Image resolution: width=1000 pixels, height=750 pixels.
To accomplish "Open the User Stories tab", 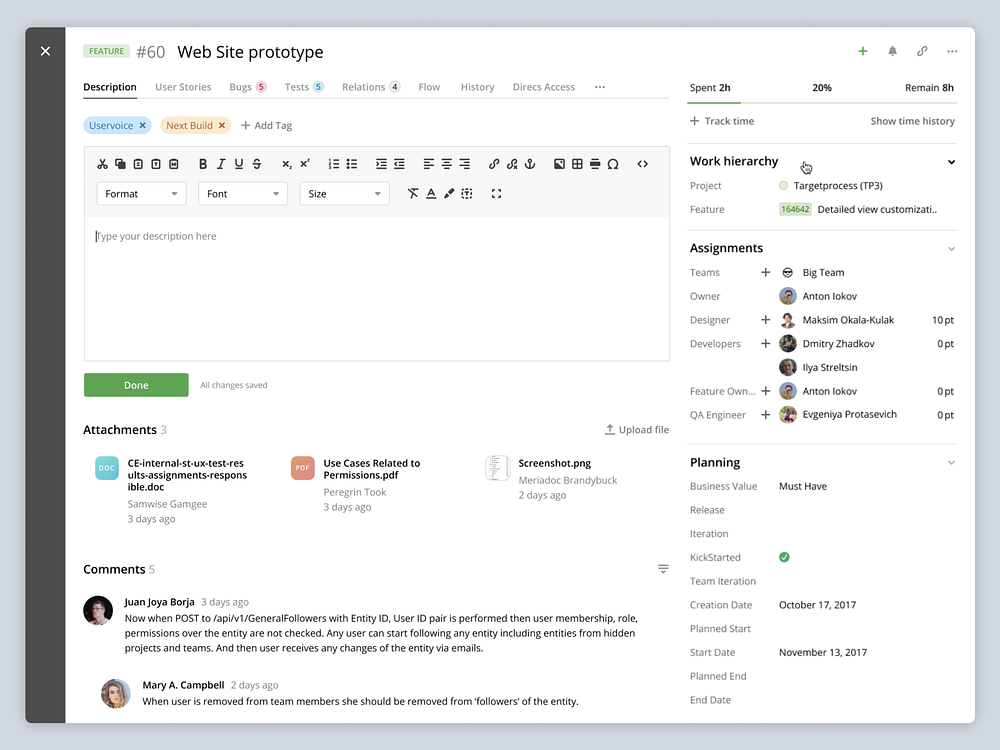I will pyautogui.click(x=183, y=87).
